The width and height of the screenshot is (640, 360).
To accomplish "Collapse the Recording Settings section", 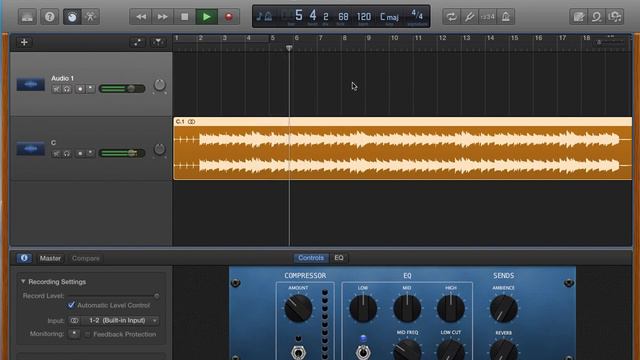I will [23, 281].
